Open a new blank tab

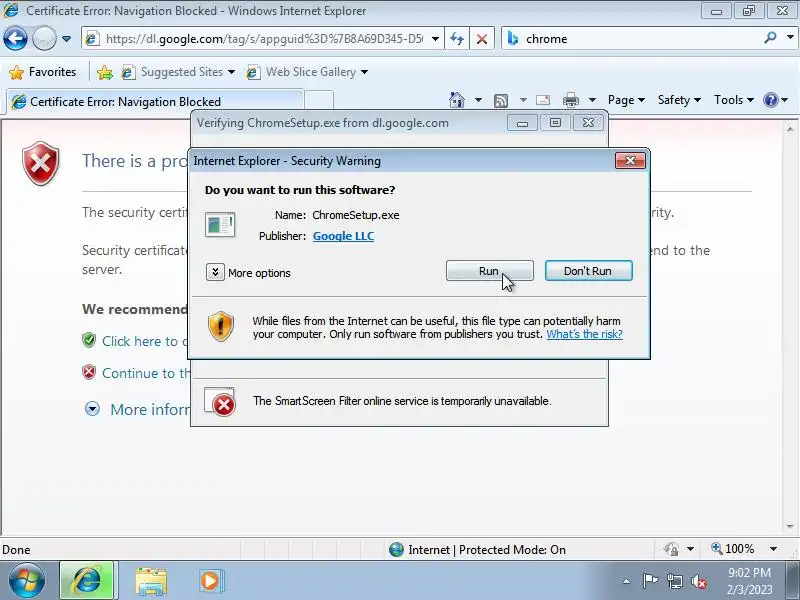point(319,101)
